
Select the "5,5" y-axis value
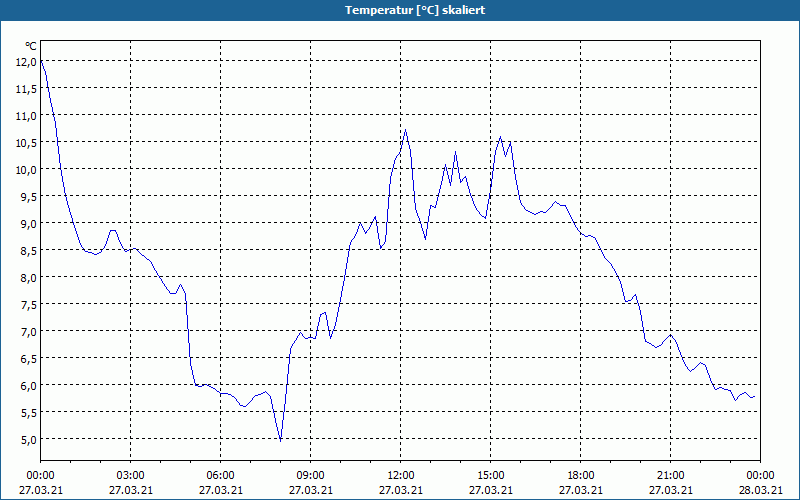(x=29, y=413)
